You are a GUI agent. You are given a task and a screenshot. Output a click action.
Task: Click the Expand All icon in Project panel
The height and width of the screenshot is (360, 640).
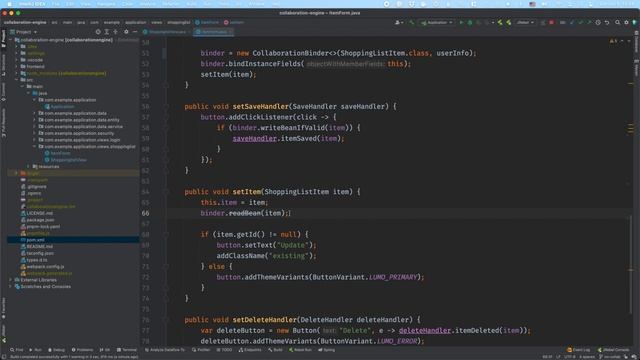click(x=107, y=31)
